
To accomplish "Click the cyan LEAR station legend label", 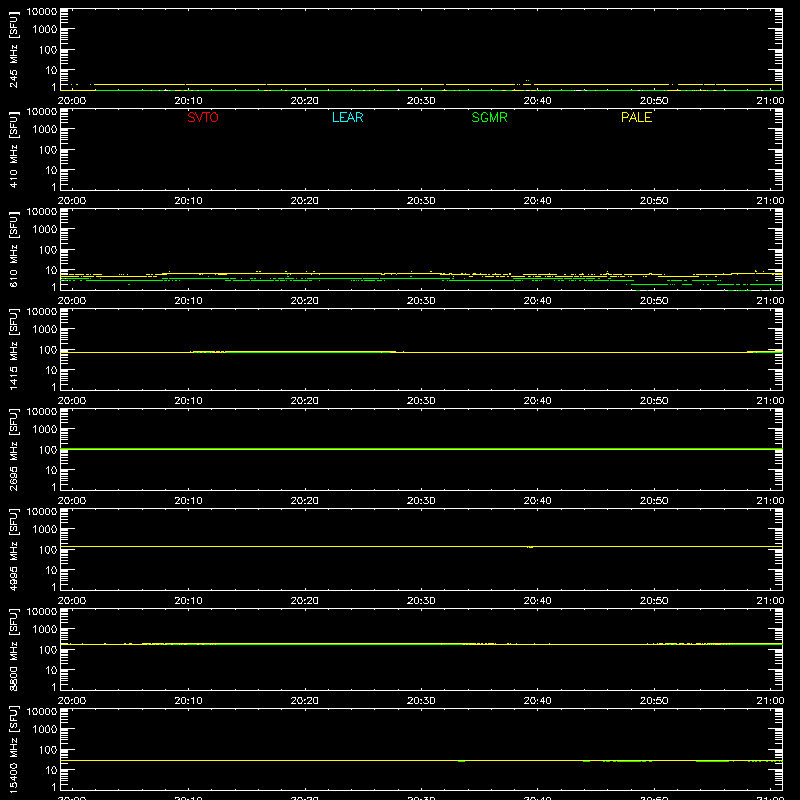I will [347, 117].
